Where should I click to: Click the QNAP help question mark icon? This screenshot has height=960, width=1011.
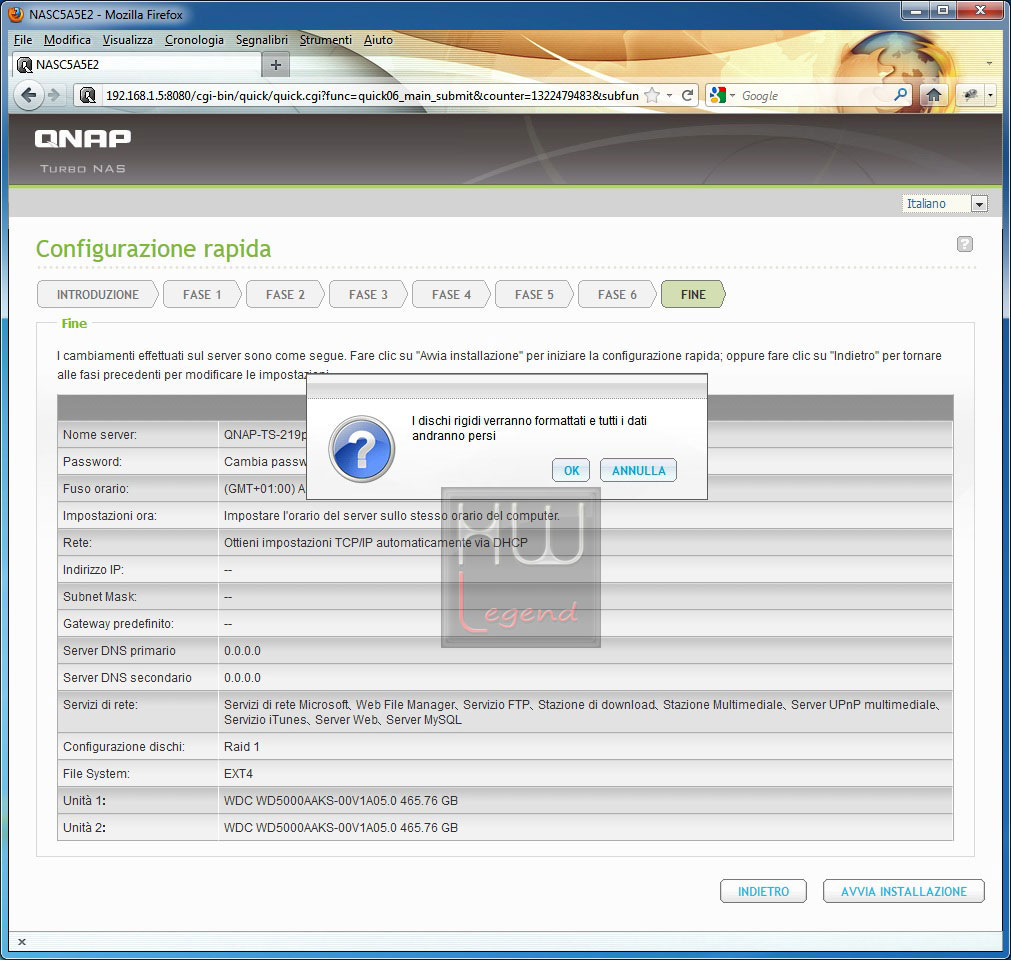click(965, 244)
